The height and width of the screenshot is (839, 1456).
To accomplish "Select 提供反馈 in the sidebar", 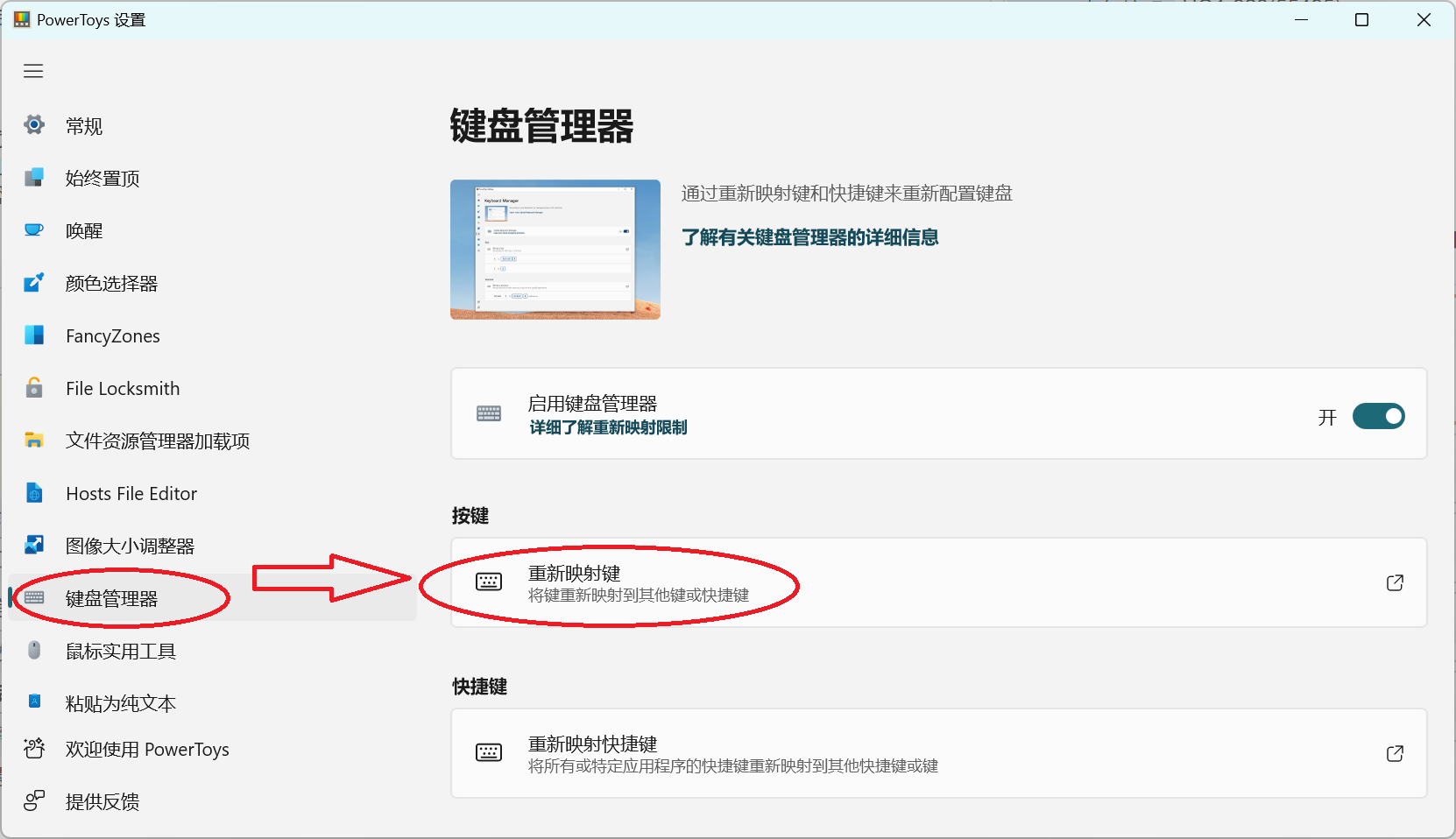I will click(x=212, y=801).
